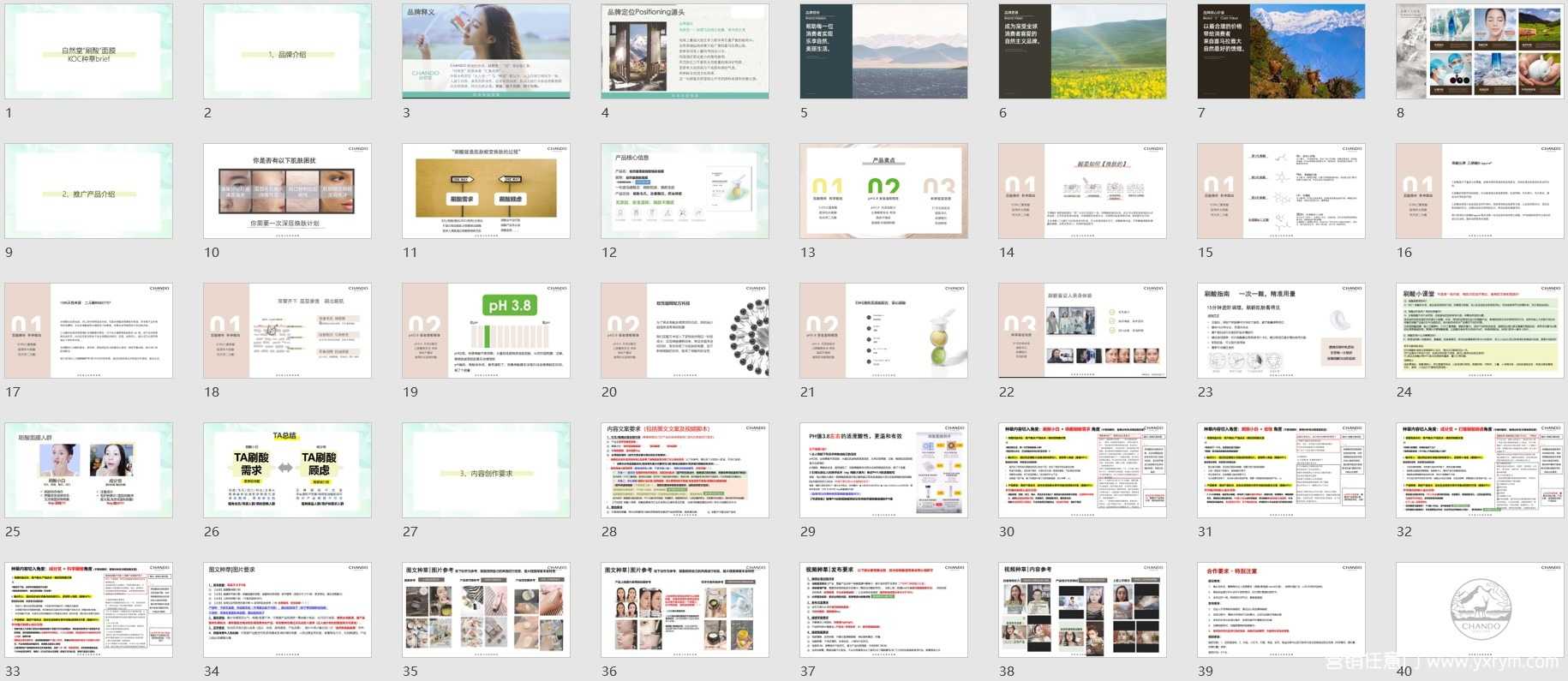Select slide 19 'pH 3.8' thumbnail

[486, 331]
